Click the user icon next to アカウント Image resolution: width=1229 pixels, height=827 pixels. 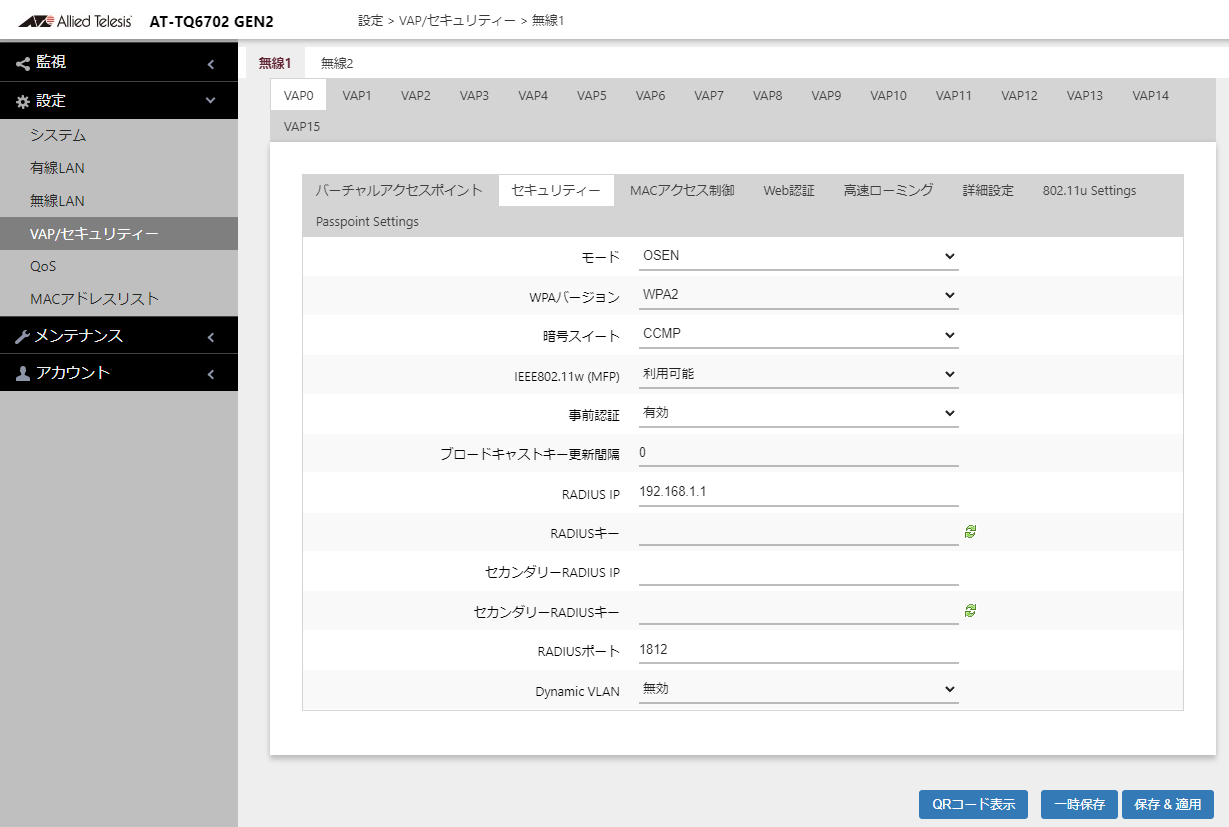(x=23, y=373)
